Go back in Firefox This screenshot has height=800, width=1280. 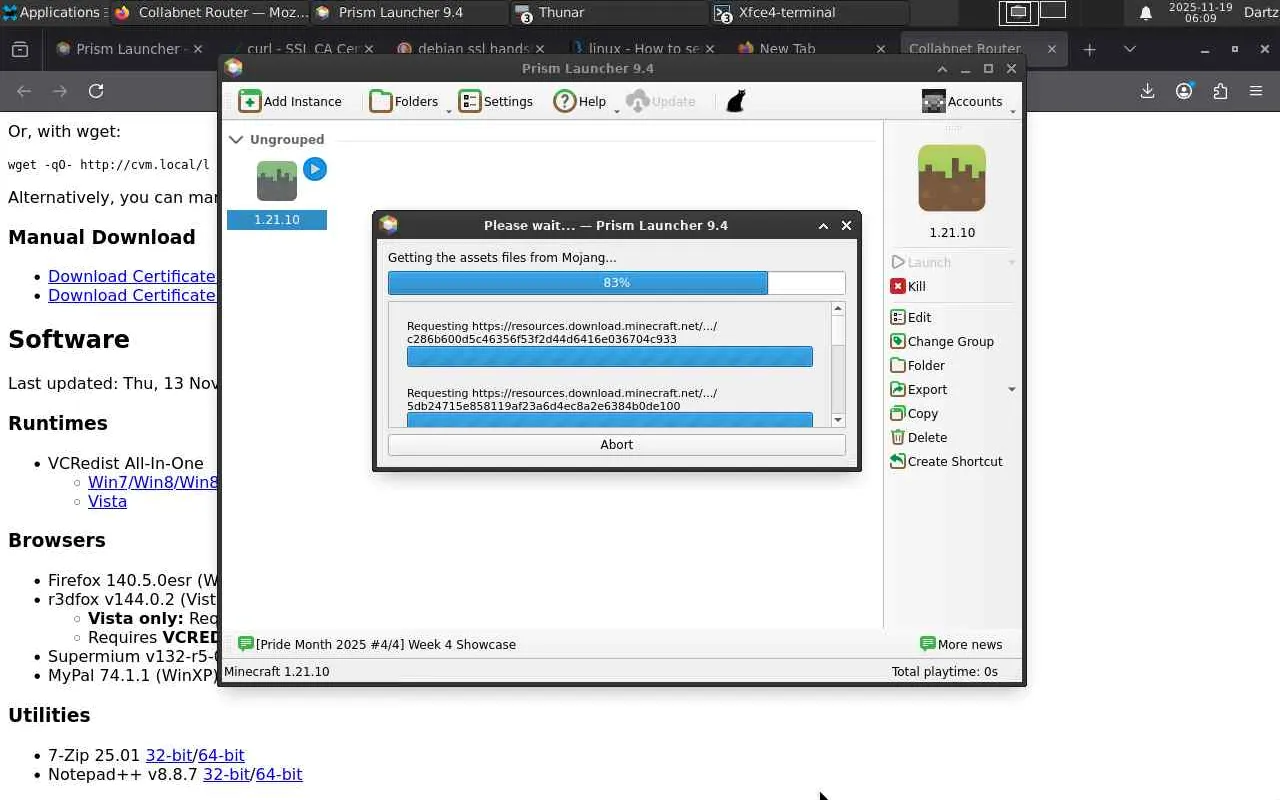tap(24, 91)
